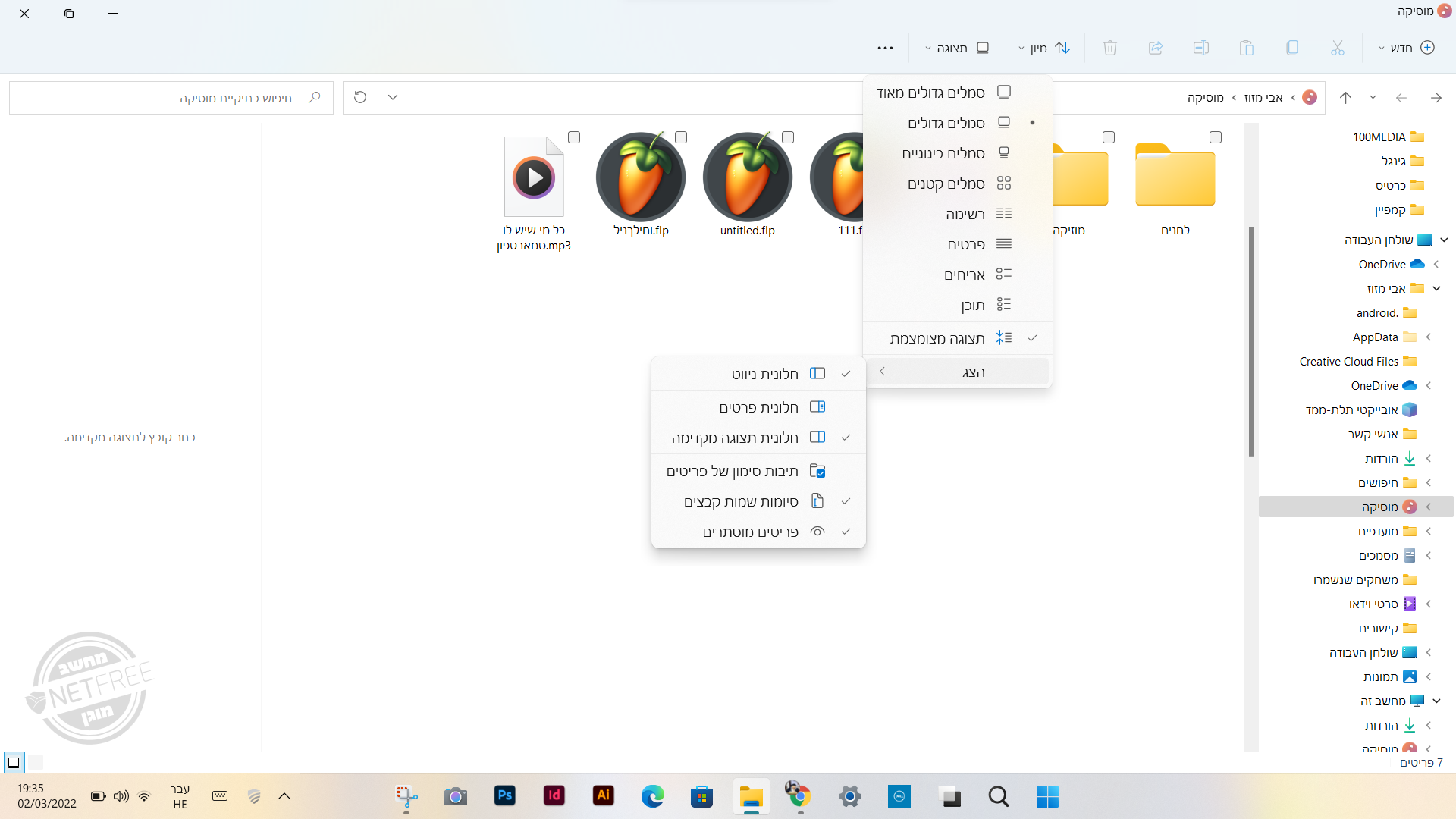This screenshot has width=1456, height=819.
Task: Click the Windows Start button
Action: 1047,795
